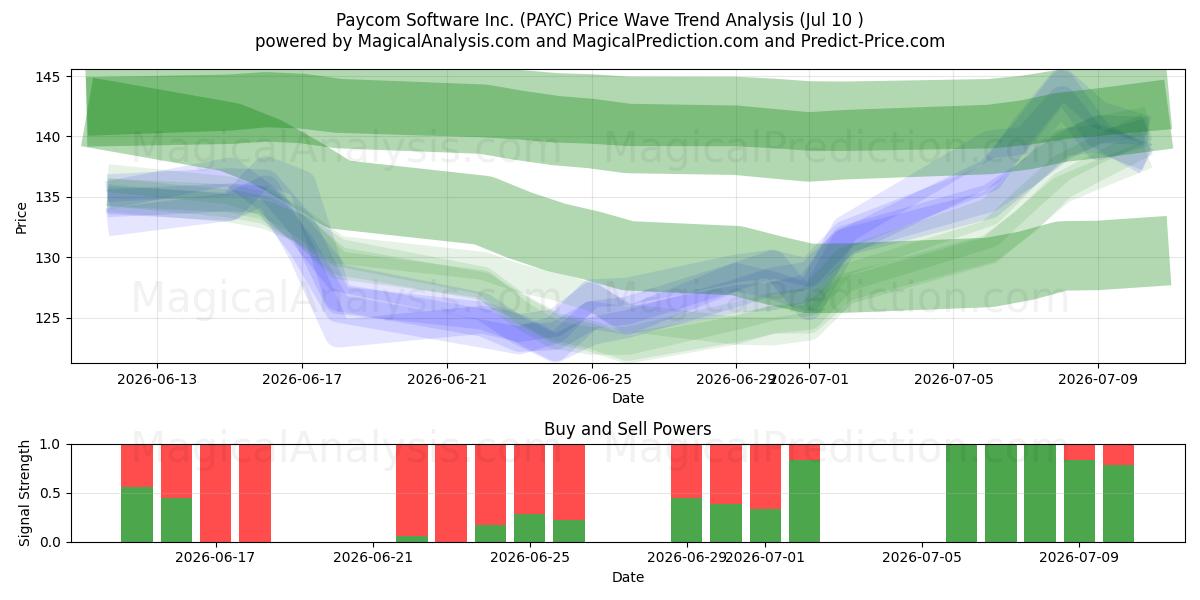Click the 2026-06-25 tick on Buy and Sell chart
Screen dimensions: 1200x600
pos(529,558)
